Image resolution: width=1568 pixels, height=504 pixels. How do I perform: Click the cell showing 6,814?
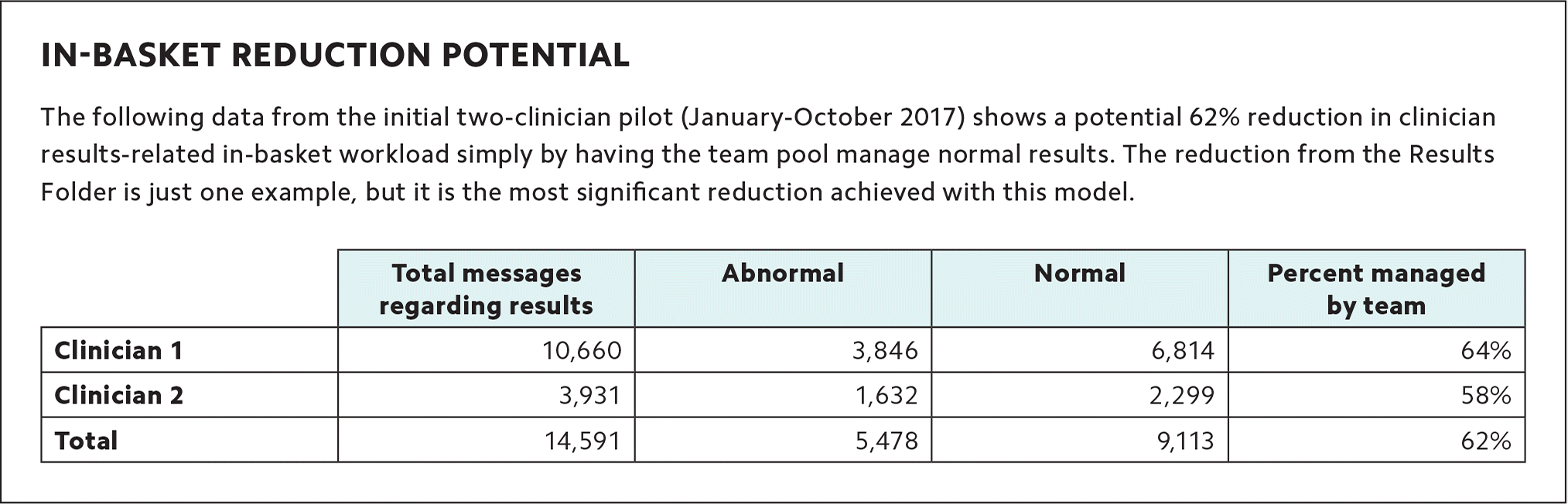tap(1183, 351)
